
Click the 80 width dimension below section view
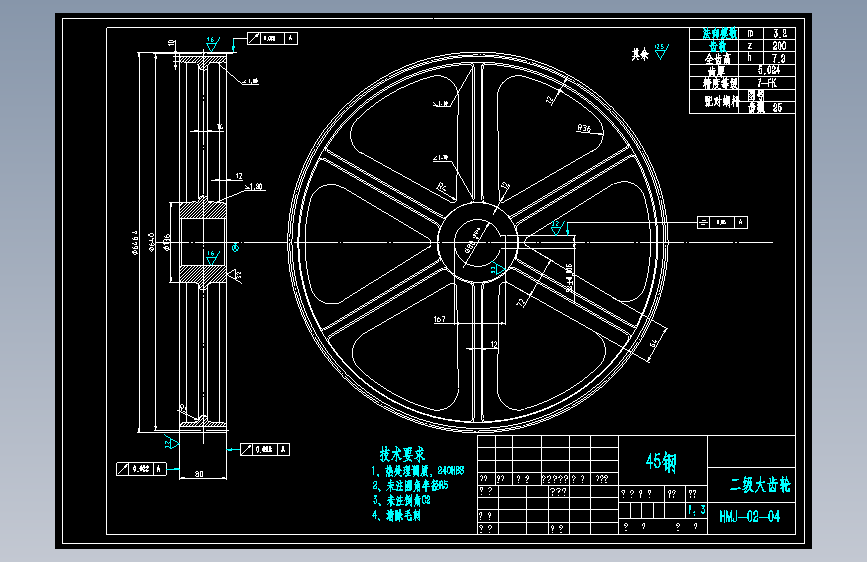(x=199, y=474)
